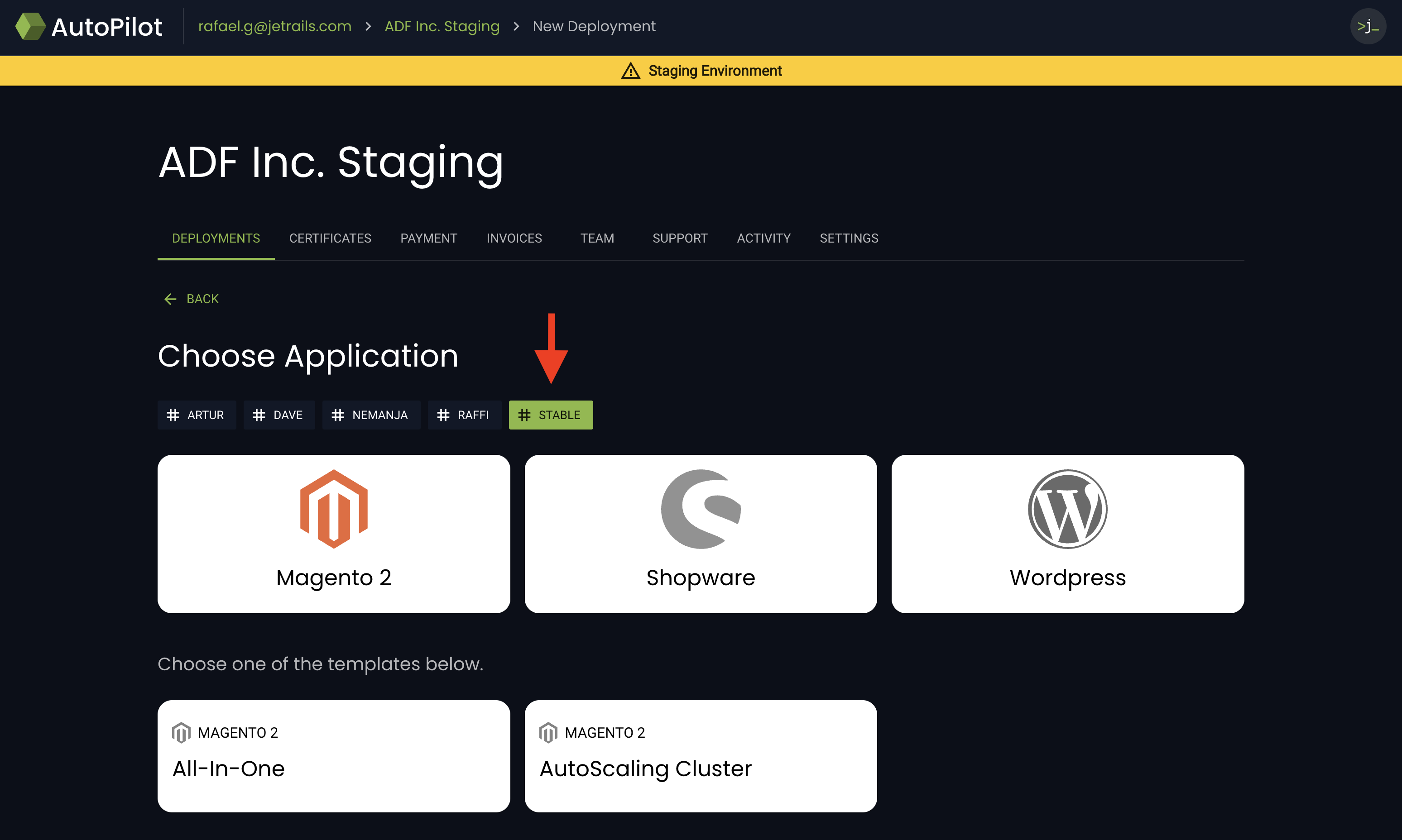Screen dimensions: 1402x840
Task: Toggle the STABLE tag filter
Action: [x=550, y=415]
